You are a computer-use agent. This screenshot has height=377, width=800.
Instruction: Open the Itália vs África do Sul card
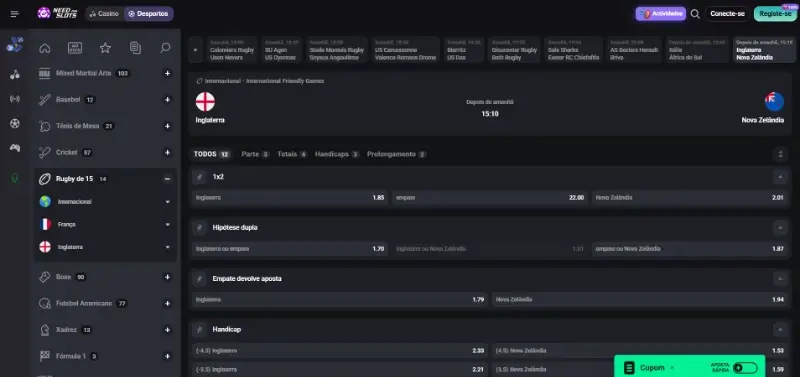697,50
